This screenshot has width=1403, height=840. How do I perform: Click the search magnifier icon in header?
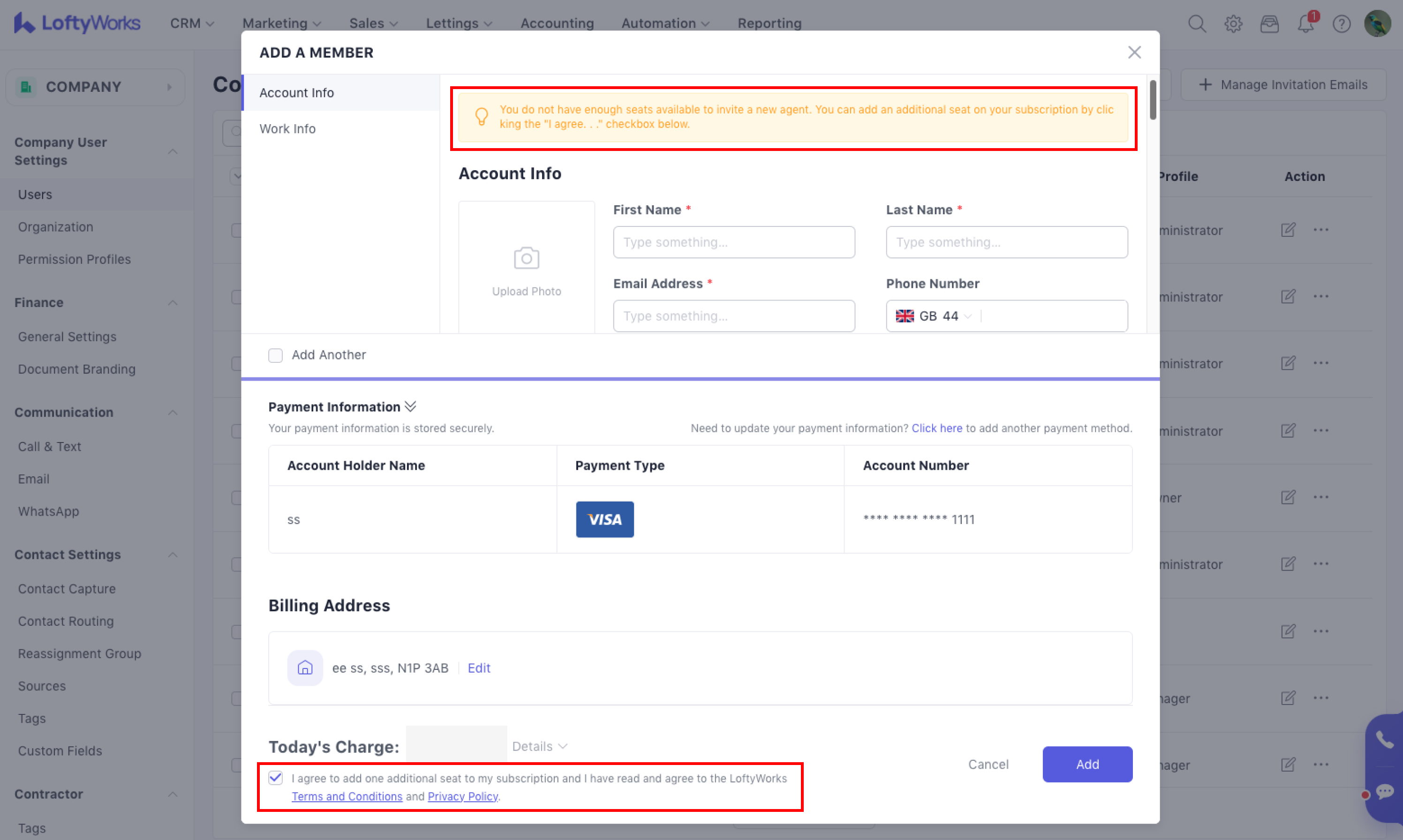coord(1196,24)
